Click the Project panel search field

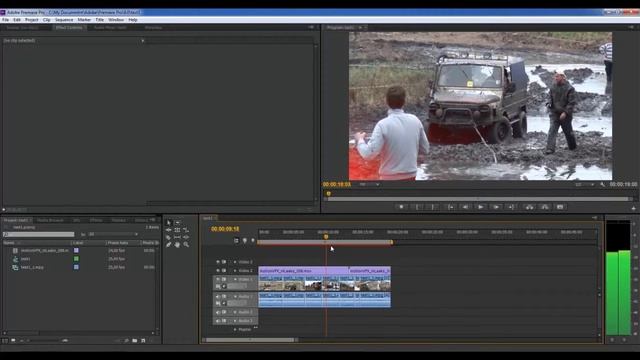coord(38,234)
